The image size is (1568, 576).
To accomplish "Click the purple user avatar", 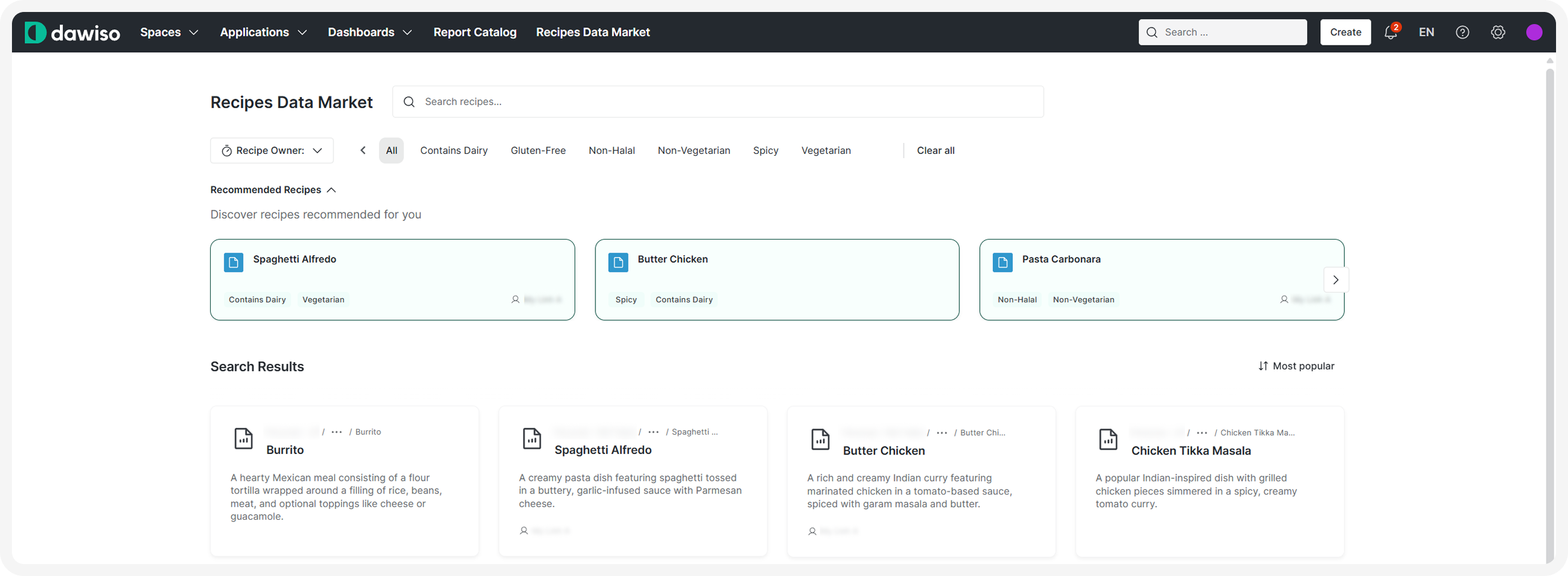I will tap(1534, 32).
